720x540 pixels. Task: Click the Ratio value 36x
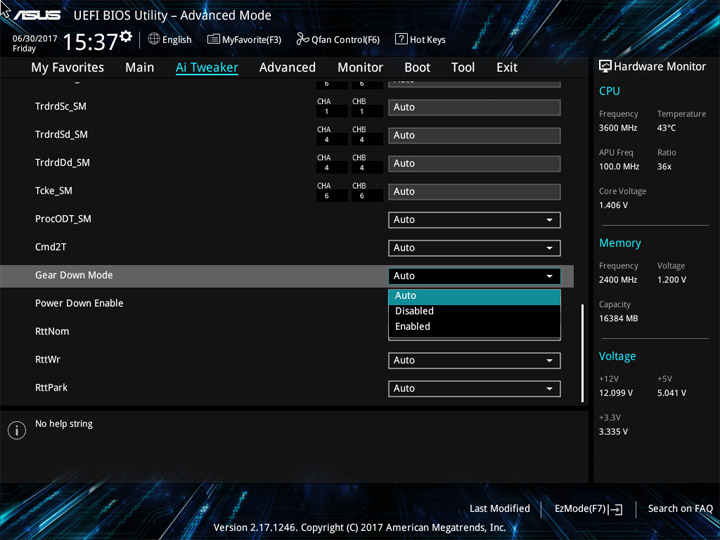pos(664,167)
